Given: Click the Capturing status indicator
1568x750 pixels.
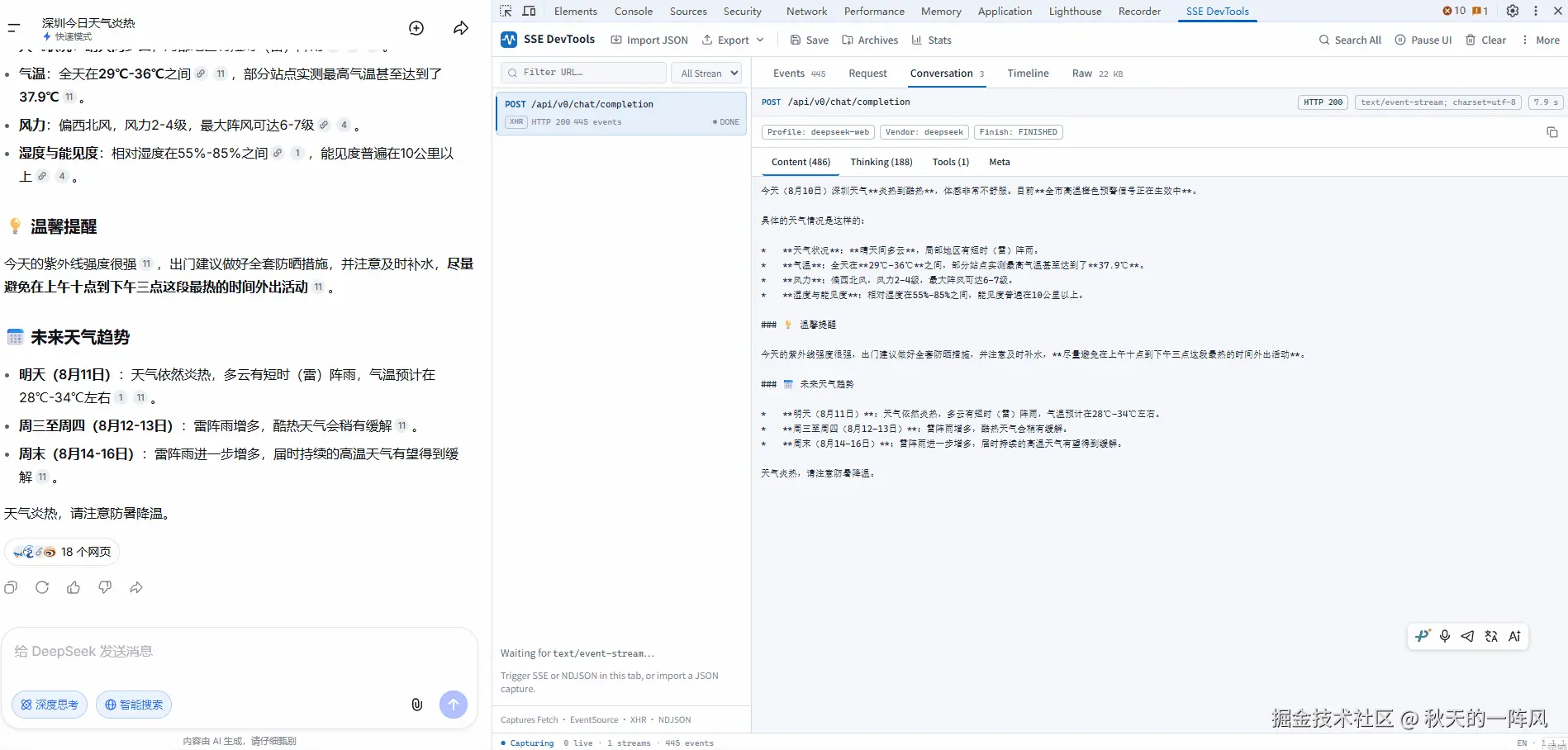Looking at the screenshot, I should click(x=527, y=743).
